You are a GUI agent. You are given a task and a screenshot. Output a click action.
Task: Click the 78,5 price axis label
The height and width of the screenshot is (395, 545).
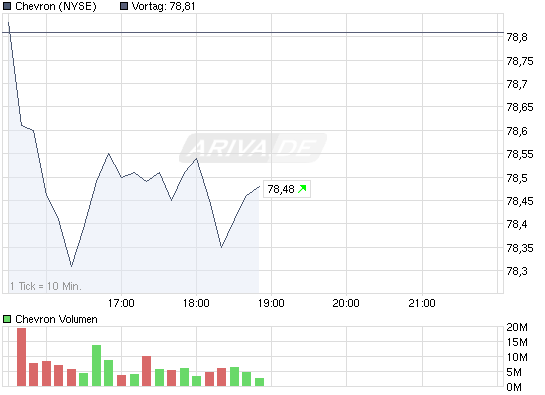pos(517,178)
